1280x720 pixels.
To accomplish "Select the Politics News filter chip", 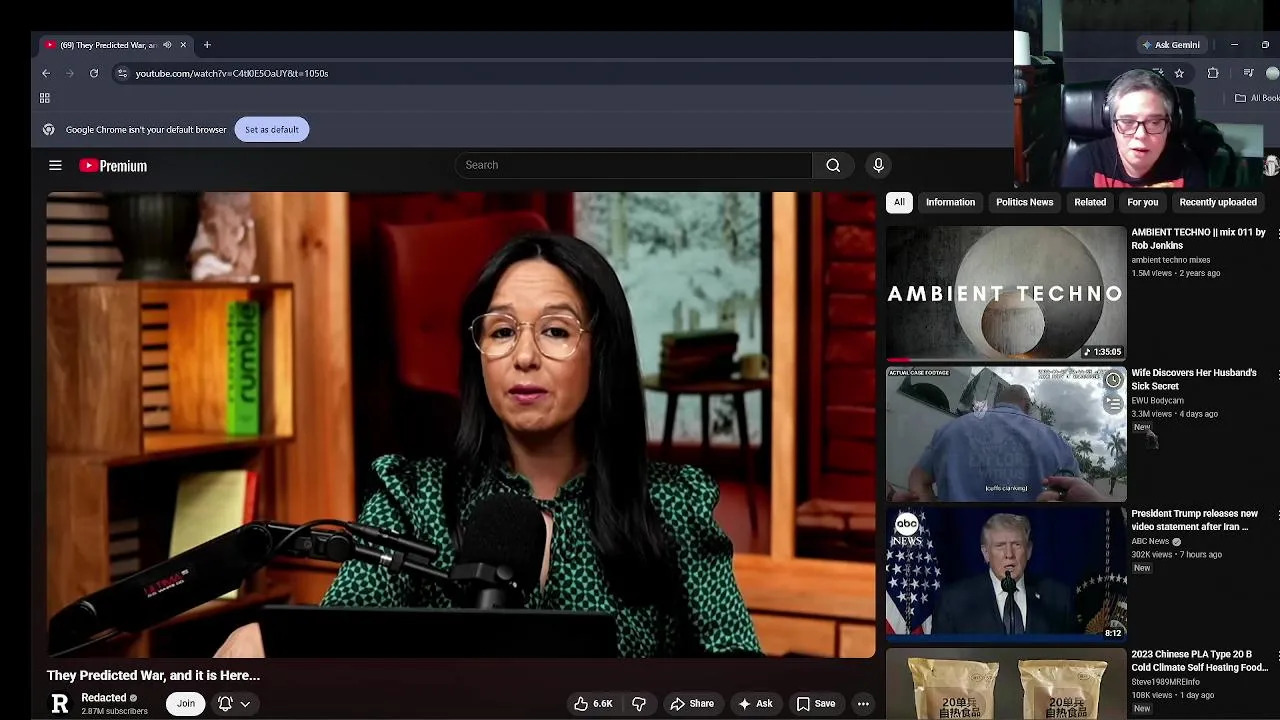I will (x=1024, y=202).
